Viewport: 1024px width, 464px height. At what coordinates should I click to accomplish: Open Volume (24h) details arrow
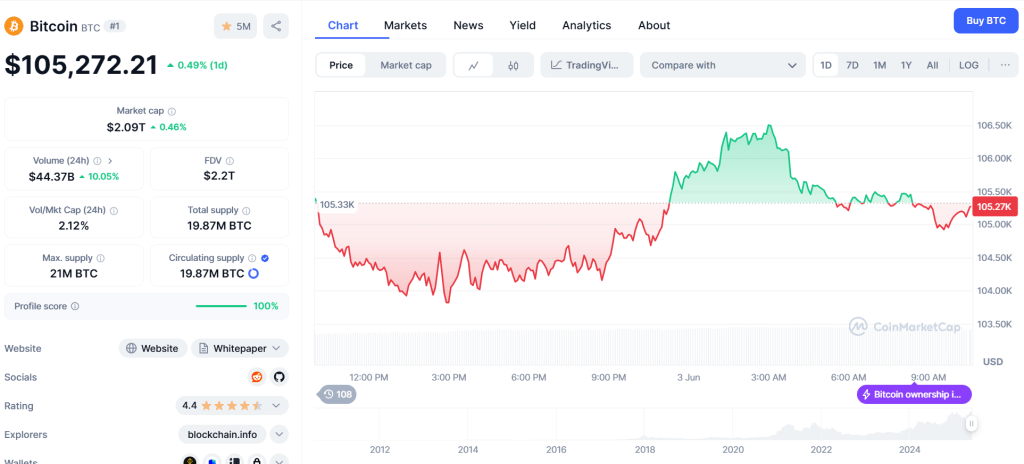tap(110, 161)
